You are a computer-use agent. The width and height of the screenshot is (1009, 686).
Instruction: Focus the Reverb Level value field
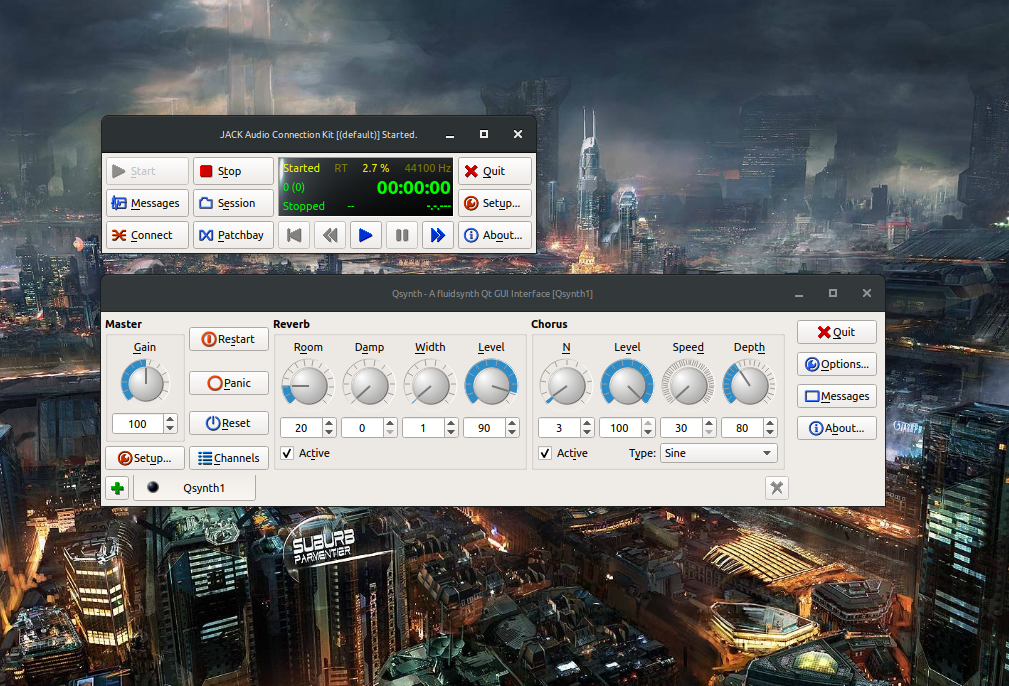(484, 428)
